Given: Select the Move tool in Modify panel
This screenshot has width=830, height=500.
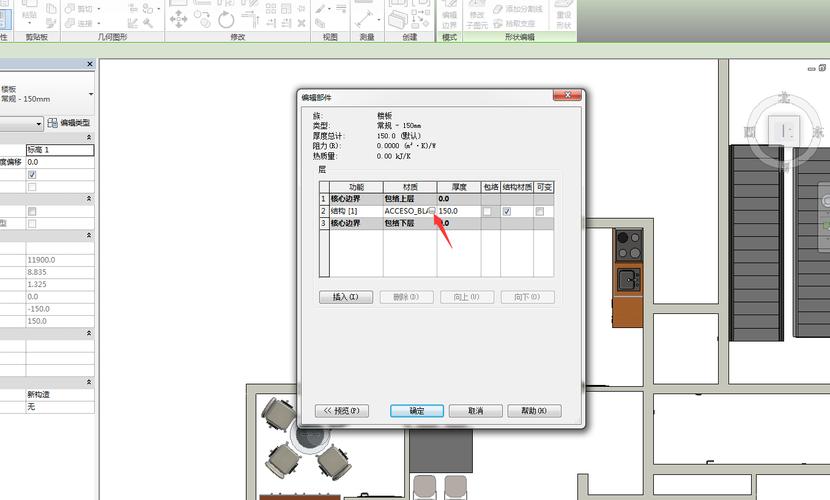Looking at the screenshot, I should 178,18.
